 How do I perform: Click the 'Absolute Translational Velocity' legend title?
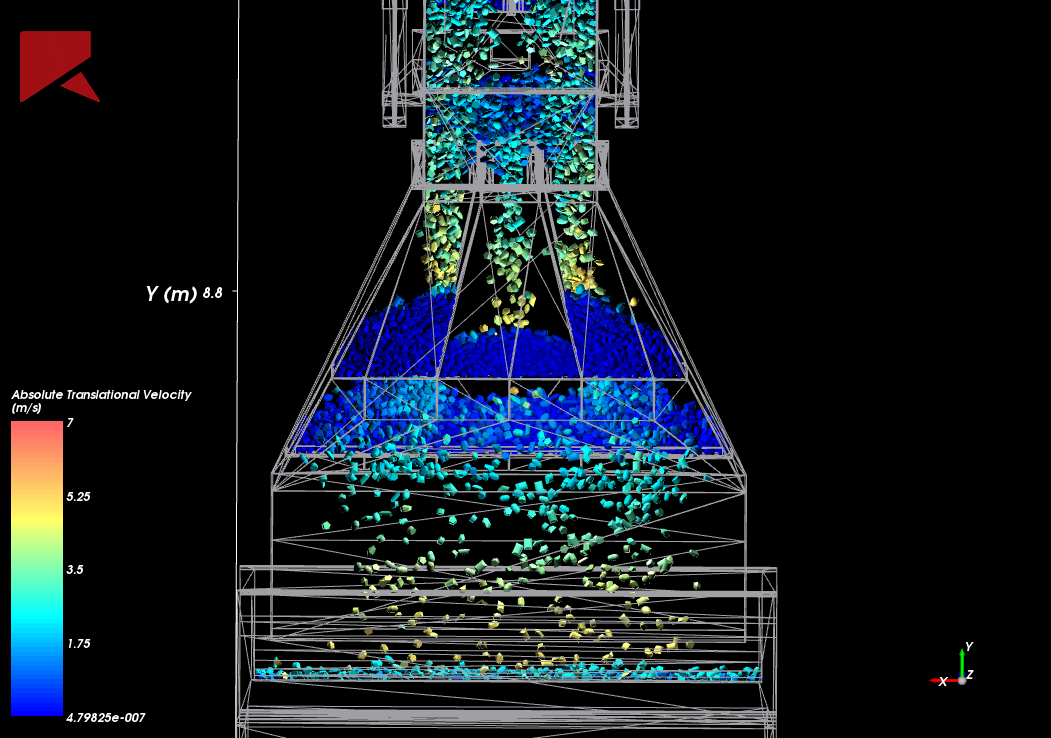tap(101, 394)
